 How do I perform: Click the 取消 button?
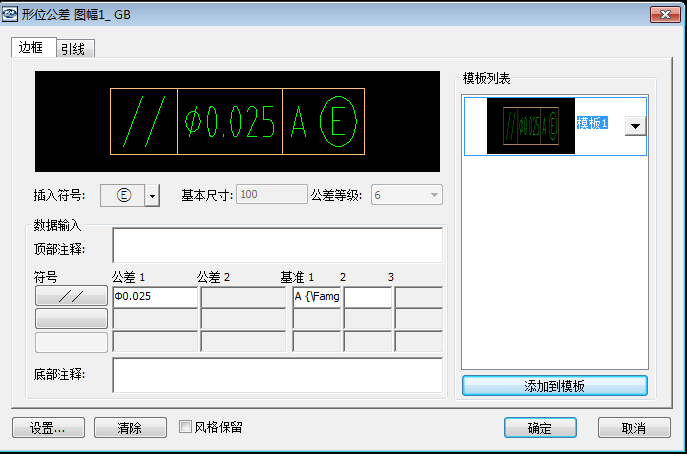coord(634,428)
